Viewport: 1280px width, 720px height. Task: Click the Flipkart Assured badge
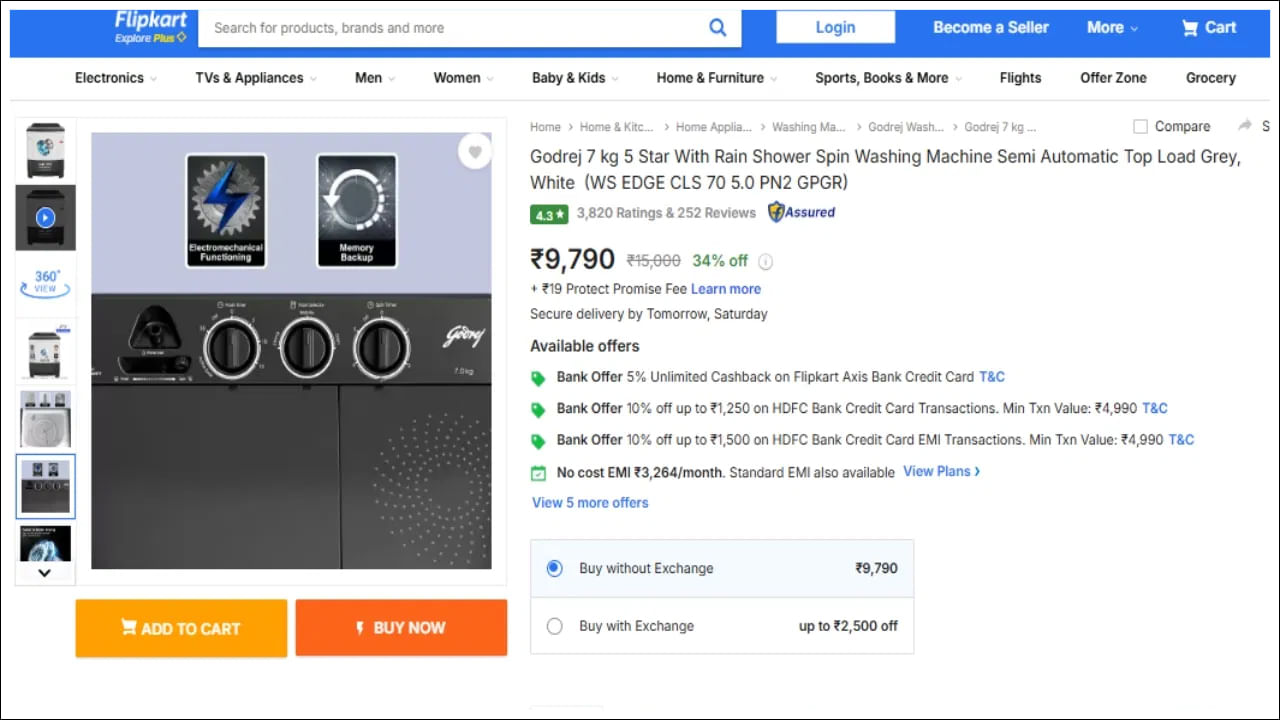[x=801, y=212]
